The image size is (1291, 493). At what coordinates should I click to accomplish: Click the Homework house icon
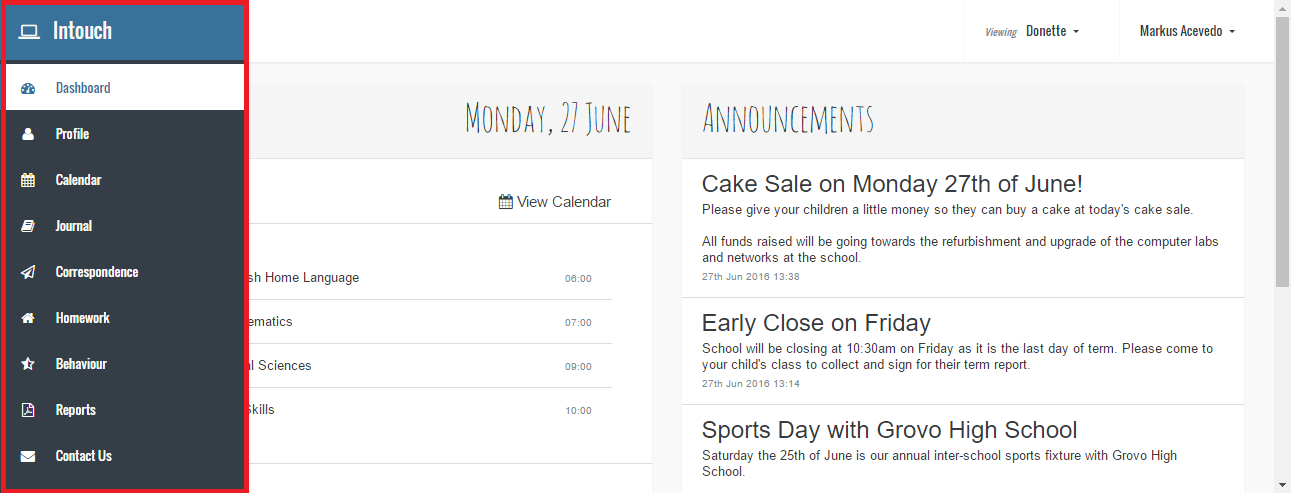click(28, 318)
